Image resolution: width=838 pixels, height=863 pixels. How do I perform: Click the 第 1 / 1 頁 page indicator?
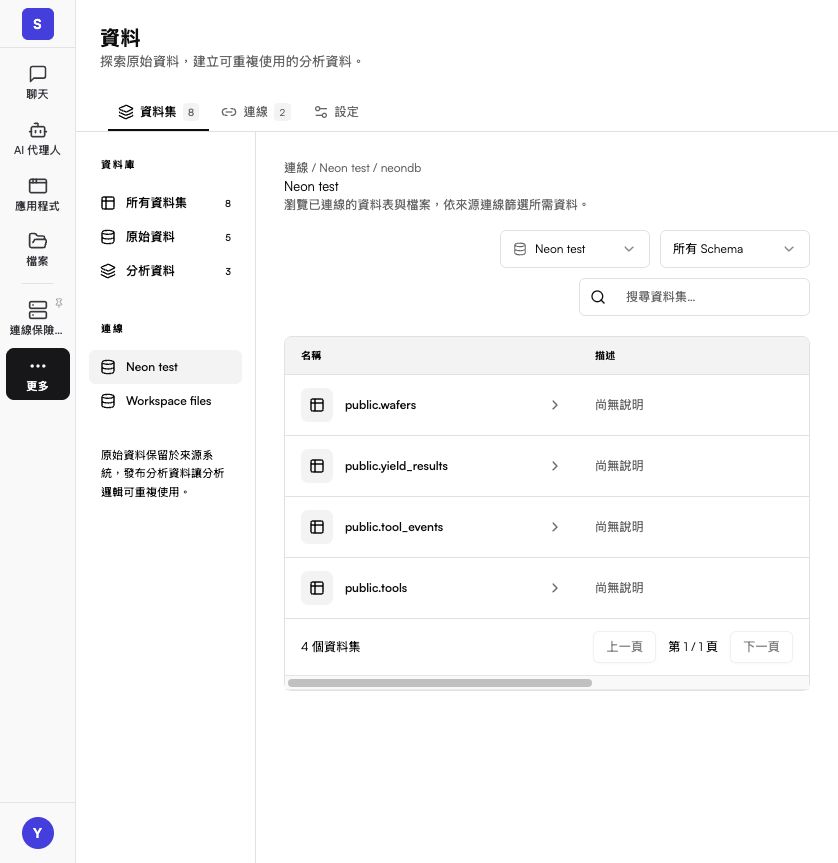(693, 647)
